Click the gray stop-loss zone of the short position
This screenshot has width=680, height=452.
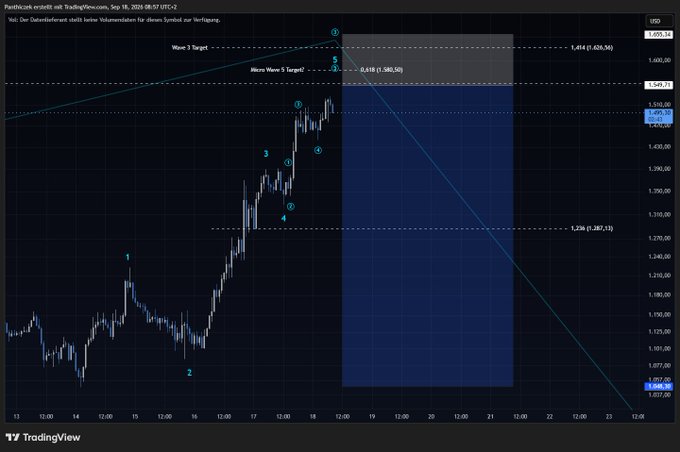click(x=428, y=60)
